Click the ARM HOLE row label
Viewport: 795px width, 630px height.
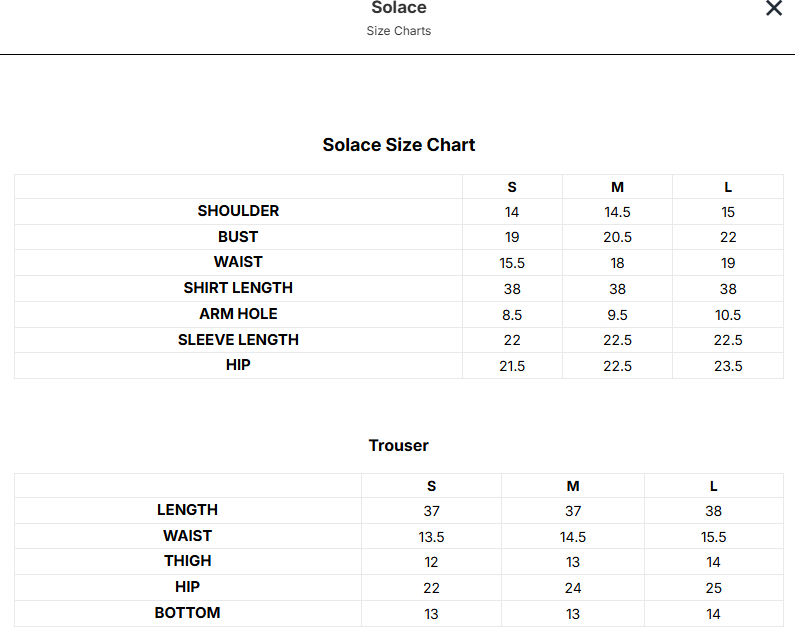[238, 314]
